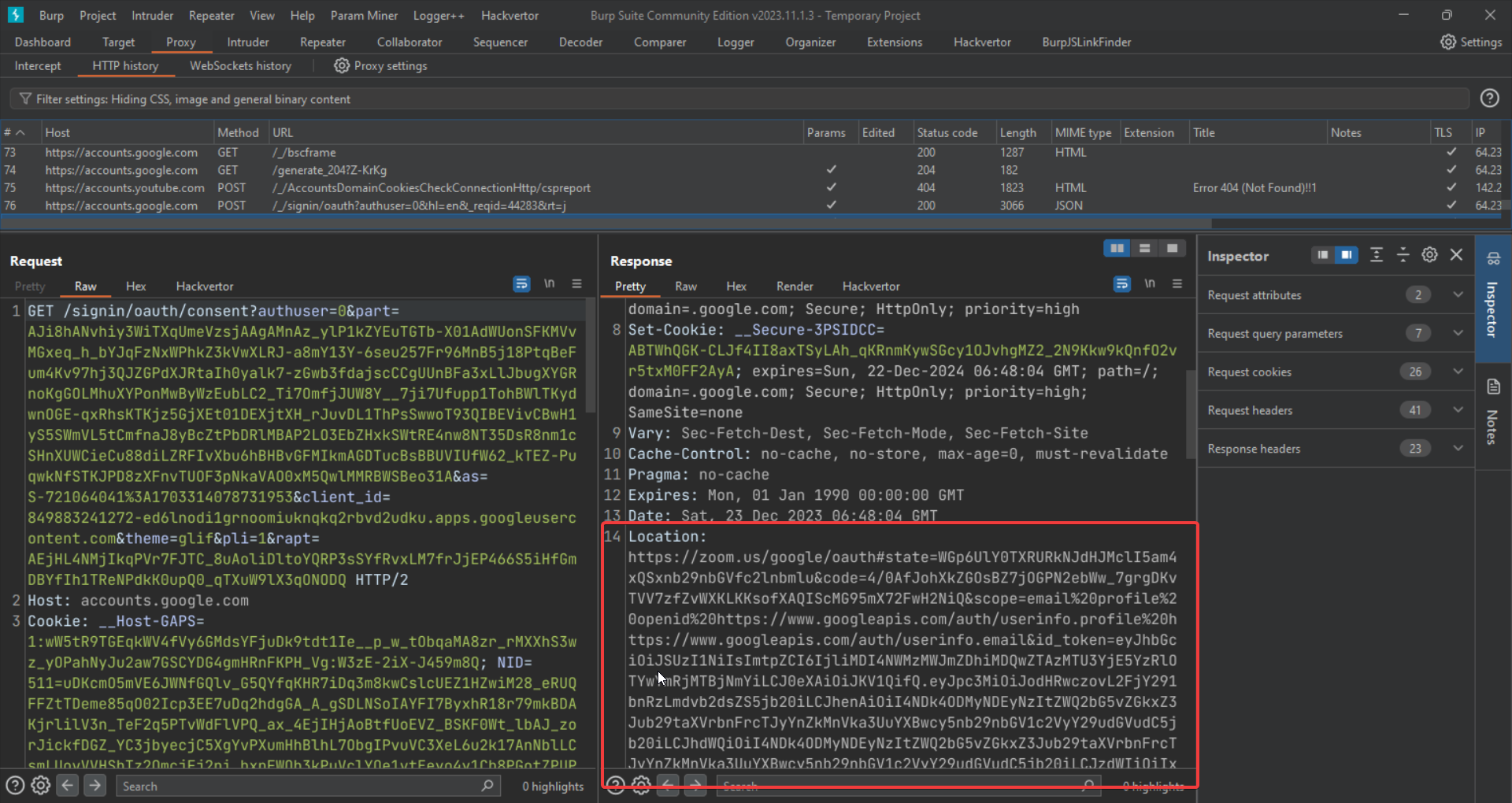The image size is (1512, 803).
Task: Switch Response view to Raw
Action: coord(685,287)
